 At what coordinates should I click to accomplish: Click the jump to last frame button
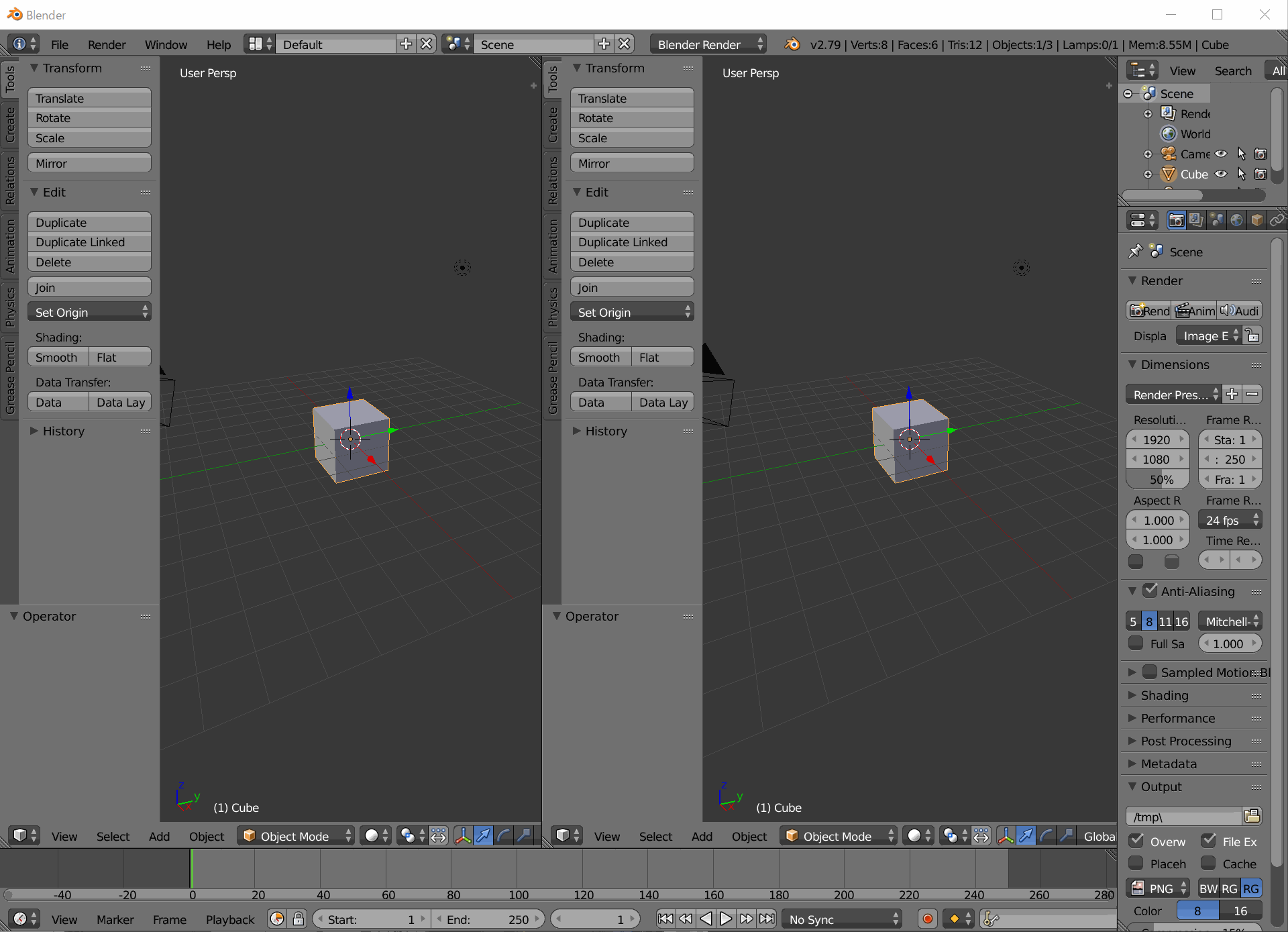pyautogui.click(x=767, y=919)
